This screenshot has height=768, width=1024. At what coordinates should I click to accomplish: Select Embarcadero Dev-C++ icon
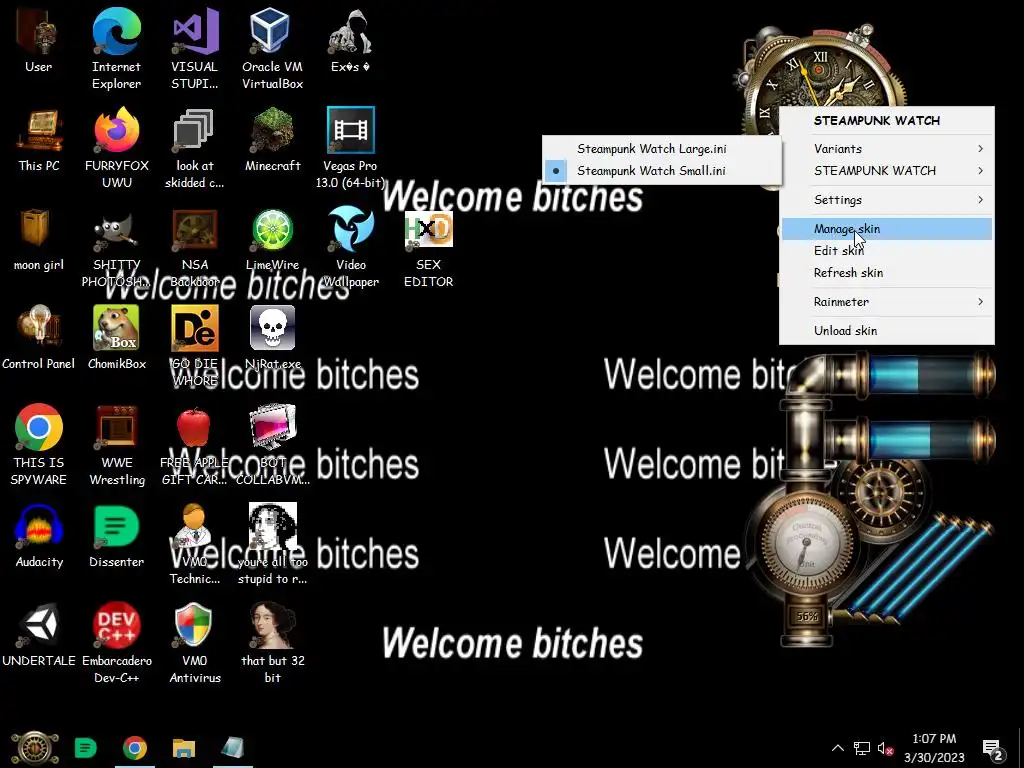click(116, 643)
